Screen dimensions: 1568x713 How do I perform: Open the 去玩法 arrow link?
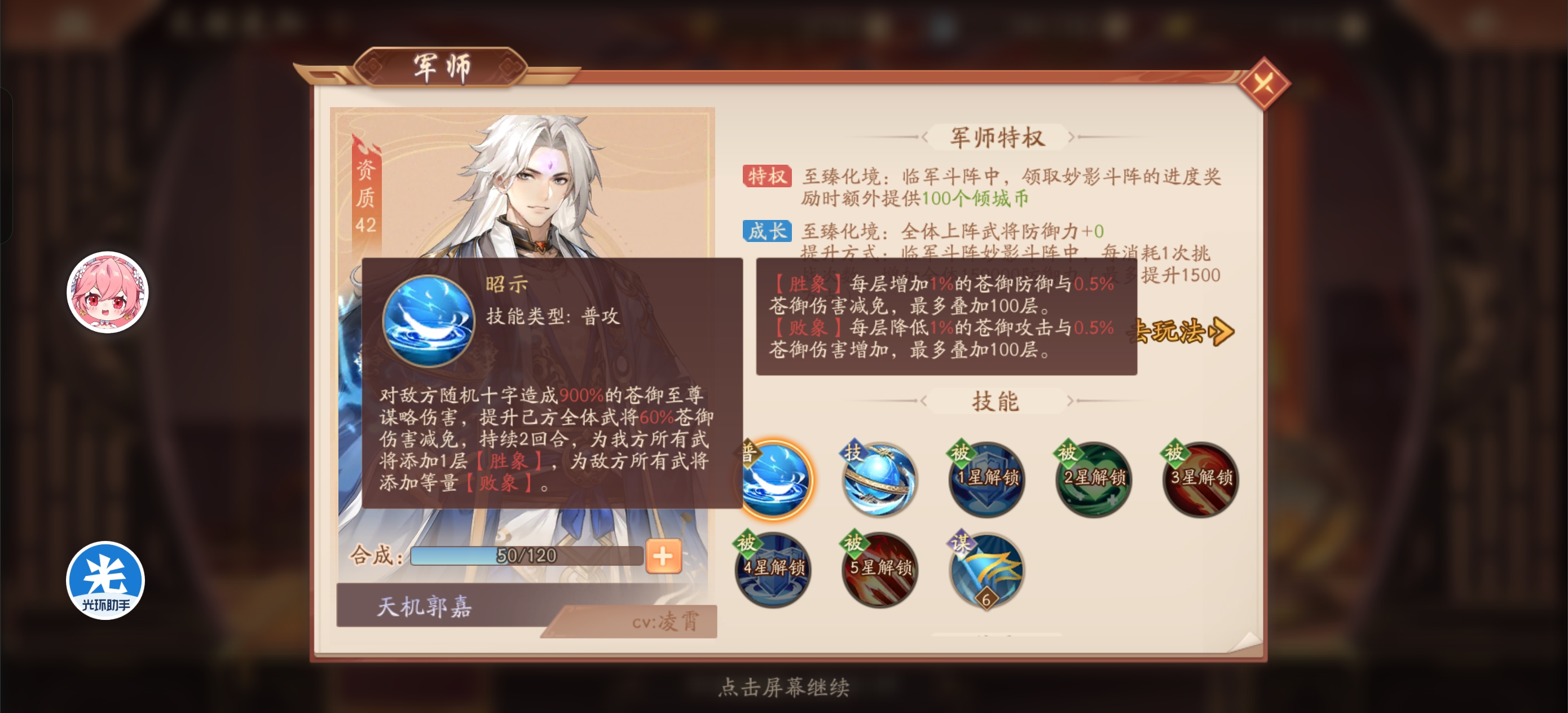click(x=1181, y=331)
